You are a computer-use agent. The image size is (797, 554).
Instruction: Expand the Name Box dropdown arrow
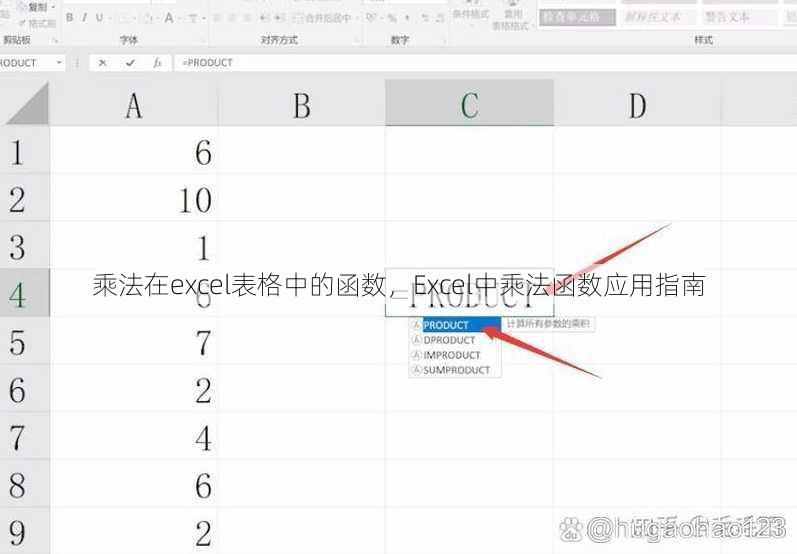click(59, 63)
